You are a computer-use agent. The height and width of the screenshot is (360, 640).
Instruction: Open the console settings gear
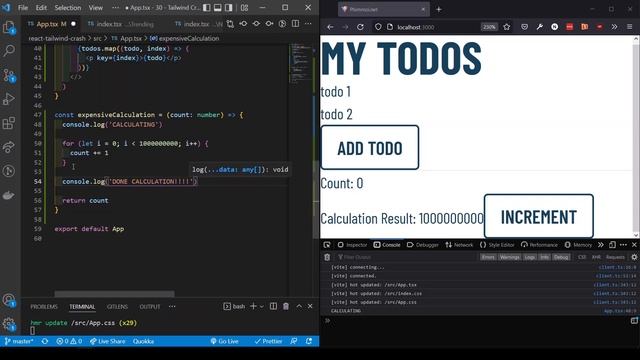pos(634,257)
